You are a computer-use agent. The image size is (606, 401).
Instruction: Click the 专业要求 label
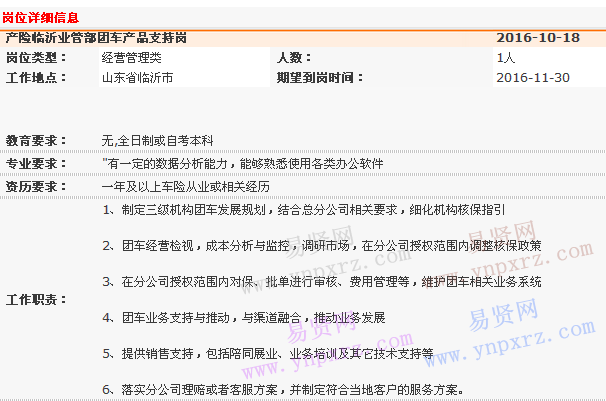36,164
